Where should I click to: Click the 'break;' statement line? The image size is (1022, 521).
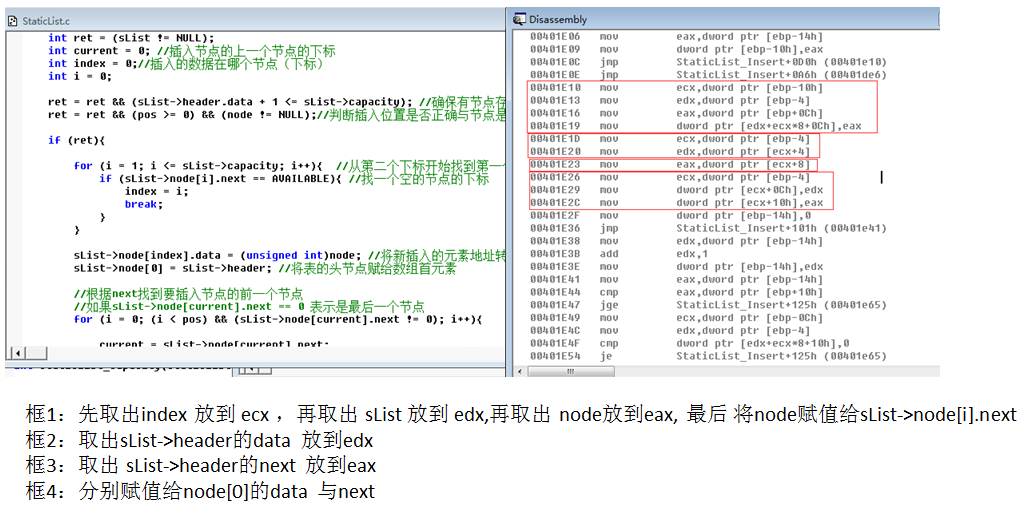[x=144, y=204]
